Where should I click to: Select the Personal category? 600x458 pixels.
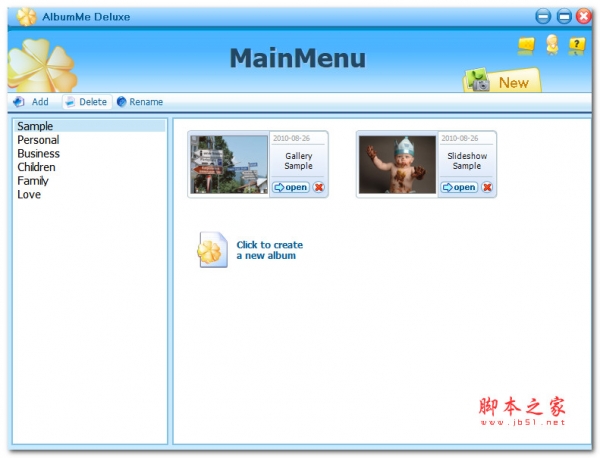pyautogui.click(x=90, y=140)
